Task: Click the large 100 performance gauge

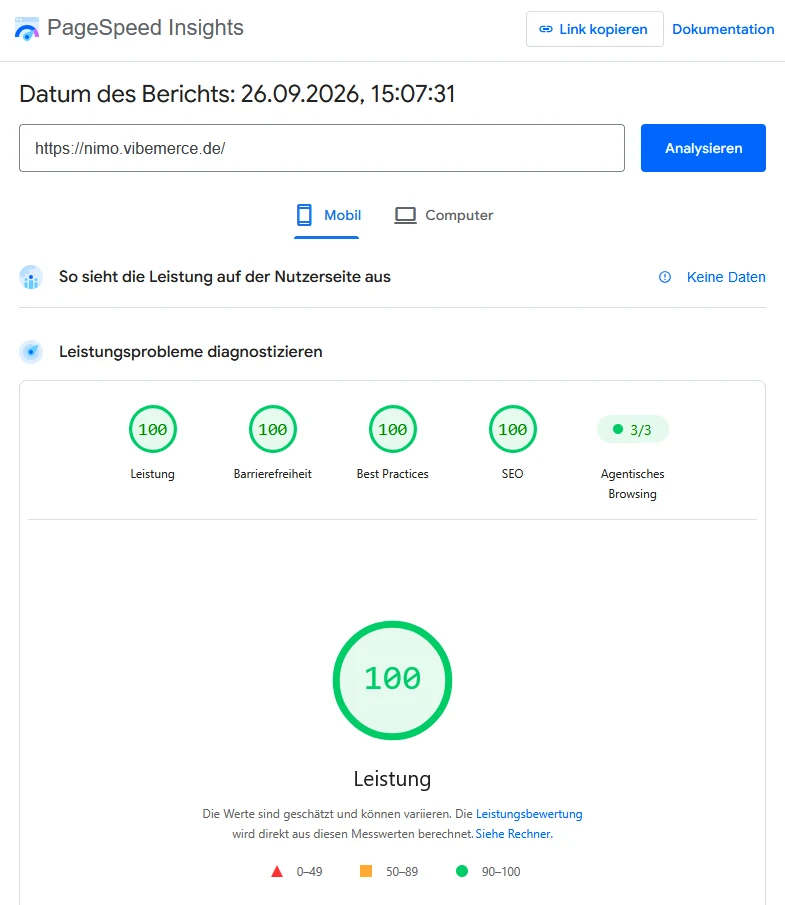Action: click(392, 680)
